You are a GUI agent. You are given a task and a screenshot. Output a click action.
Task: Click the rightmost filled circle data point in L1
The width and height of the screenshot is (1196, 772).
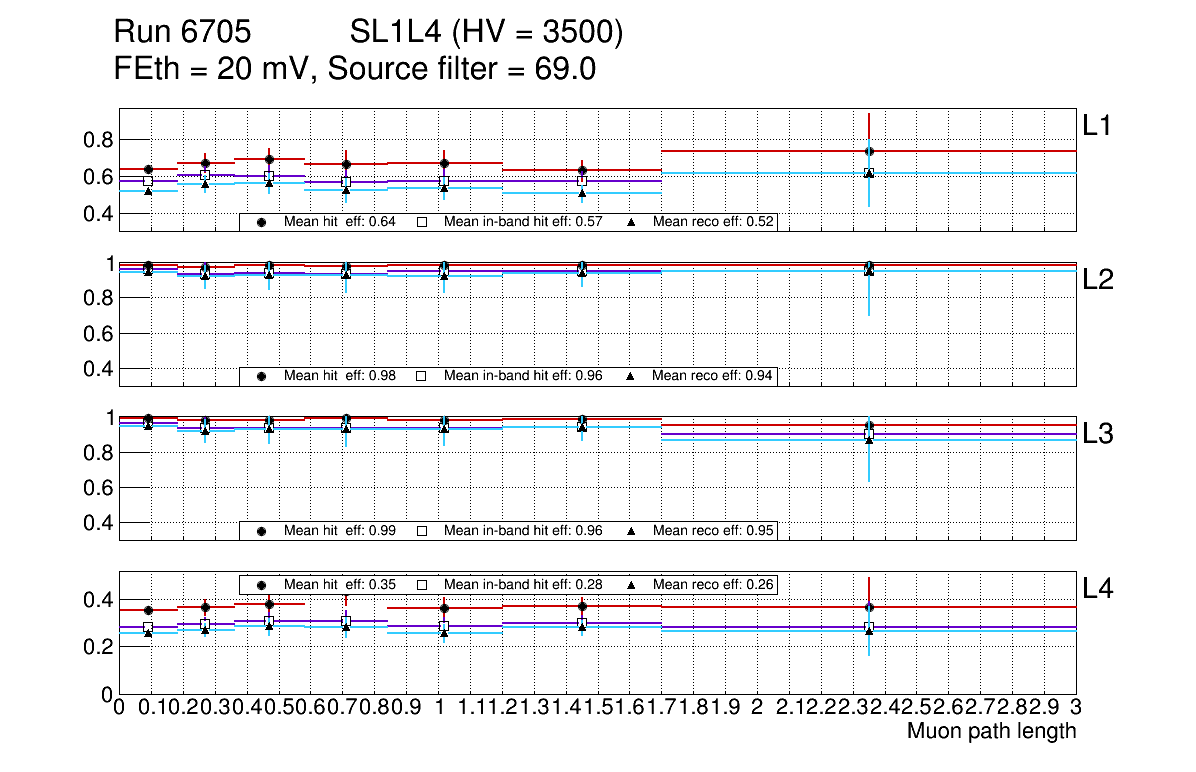pyautogui.click(x=869, y=151)
